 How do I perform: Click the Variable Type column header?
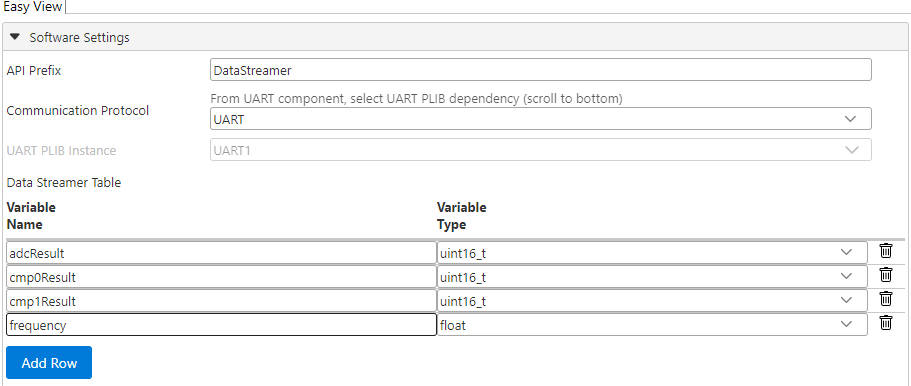pos(461,216)
